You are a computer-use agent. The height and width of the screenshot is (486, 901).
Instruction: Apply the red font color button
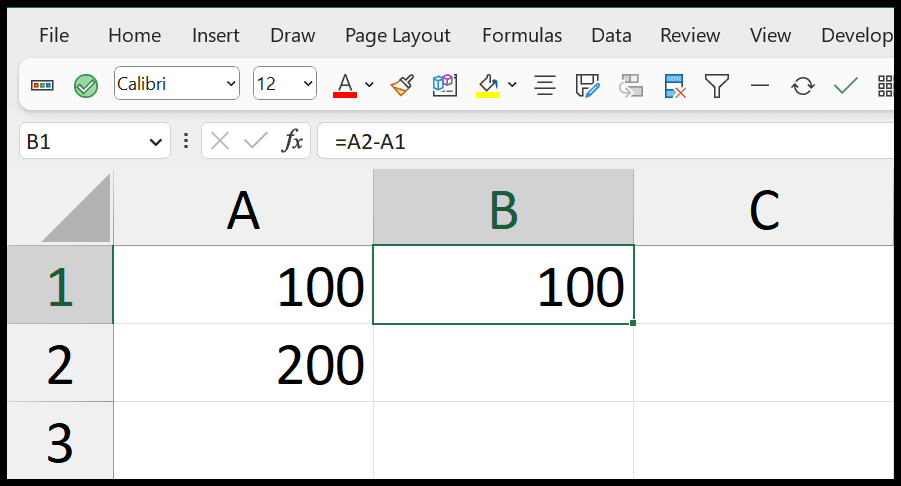345,86
